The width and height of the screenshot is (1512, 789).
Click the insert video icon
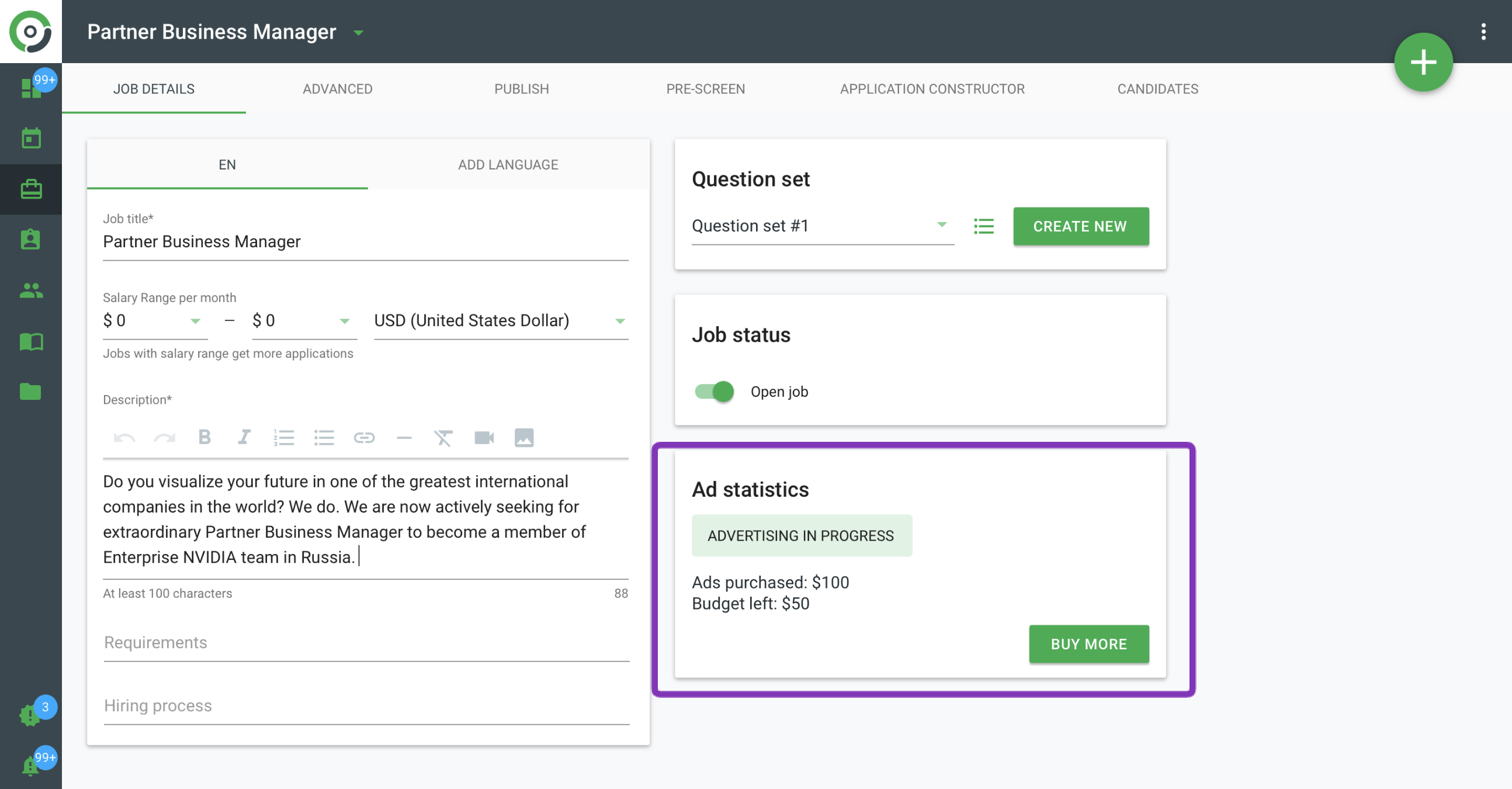(x=484, y=437)
